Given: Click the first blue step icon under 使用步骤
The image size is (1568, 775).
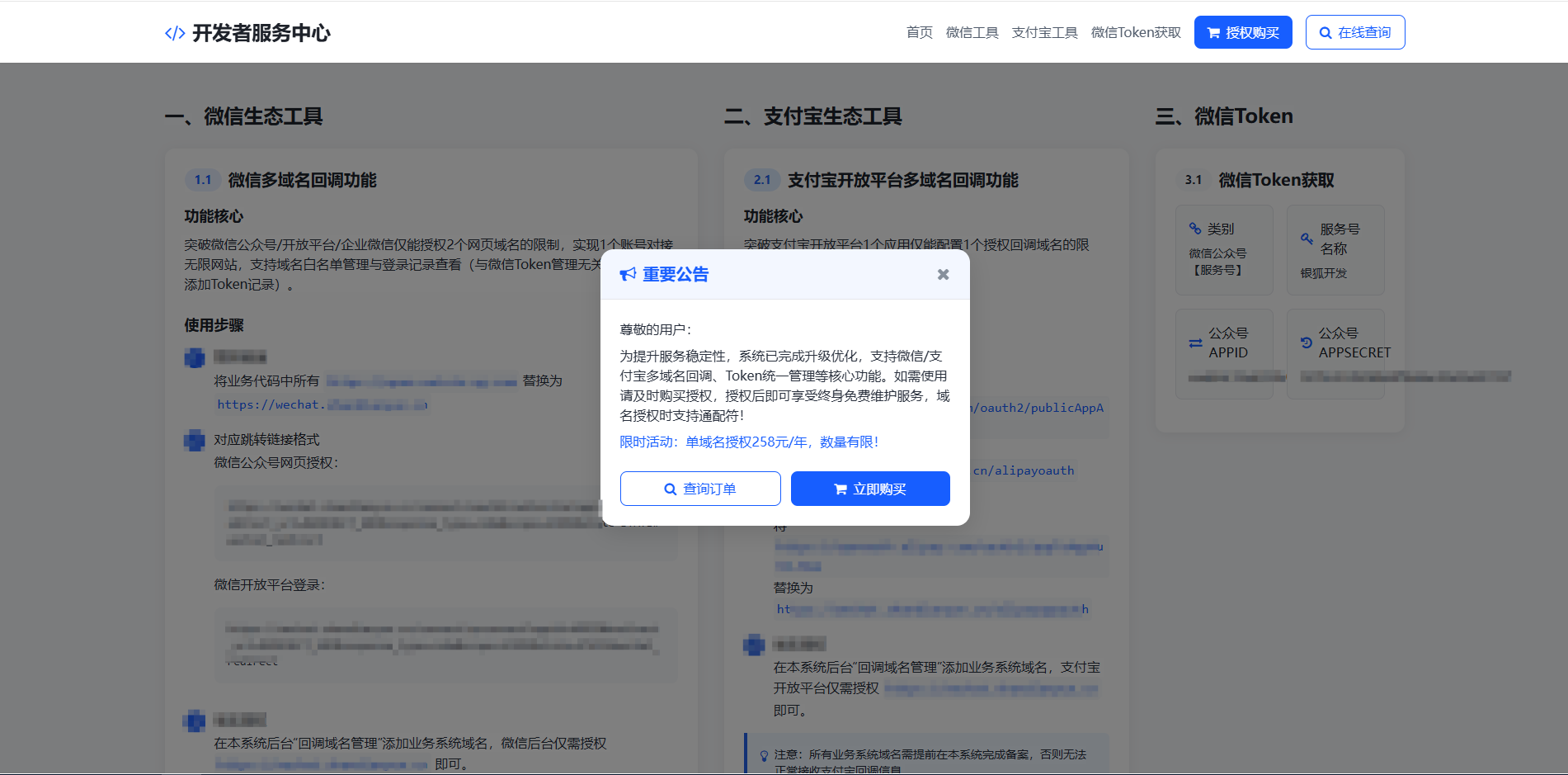Looking at the screenshot, I should click(x=194, y=357).
